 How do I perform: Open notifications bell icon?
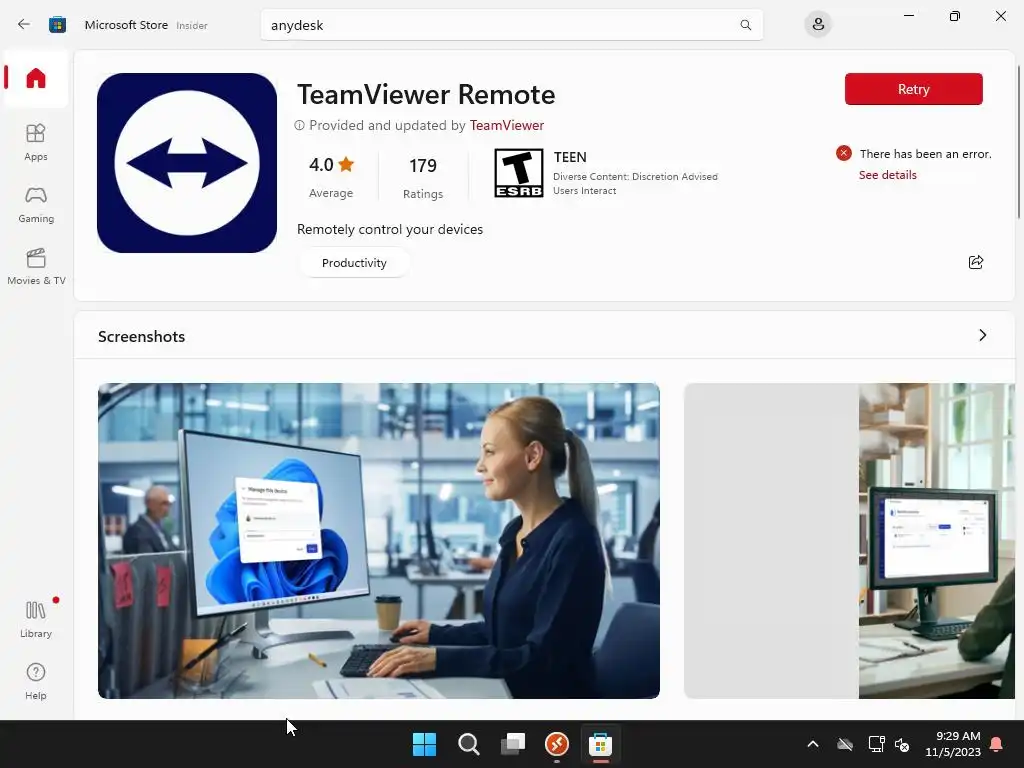point(997,744)
